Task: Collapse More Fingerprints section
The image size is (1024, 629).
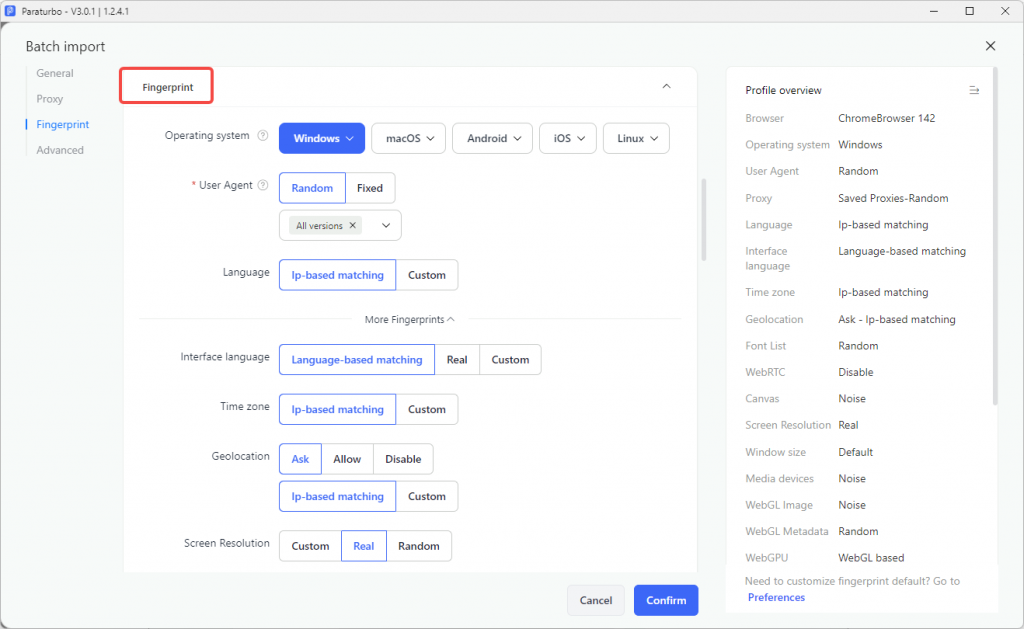Action: click(409, 319)
